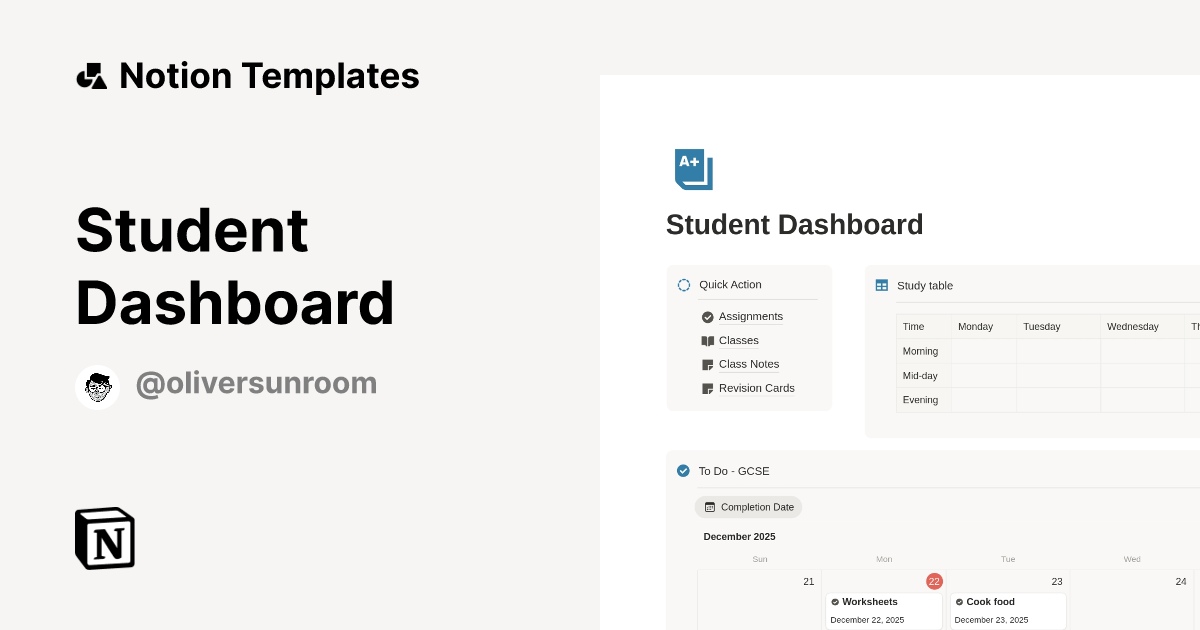This screenshot has width=1200, height=630.
Task: Select the Monday column header in Study table
Action: [x=973, y=326]
